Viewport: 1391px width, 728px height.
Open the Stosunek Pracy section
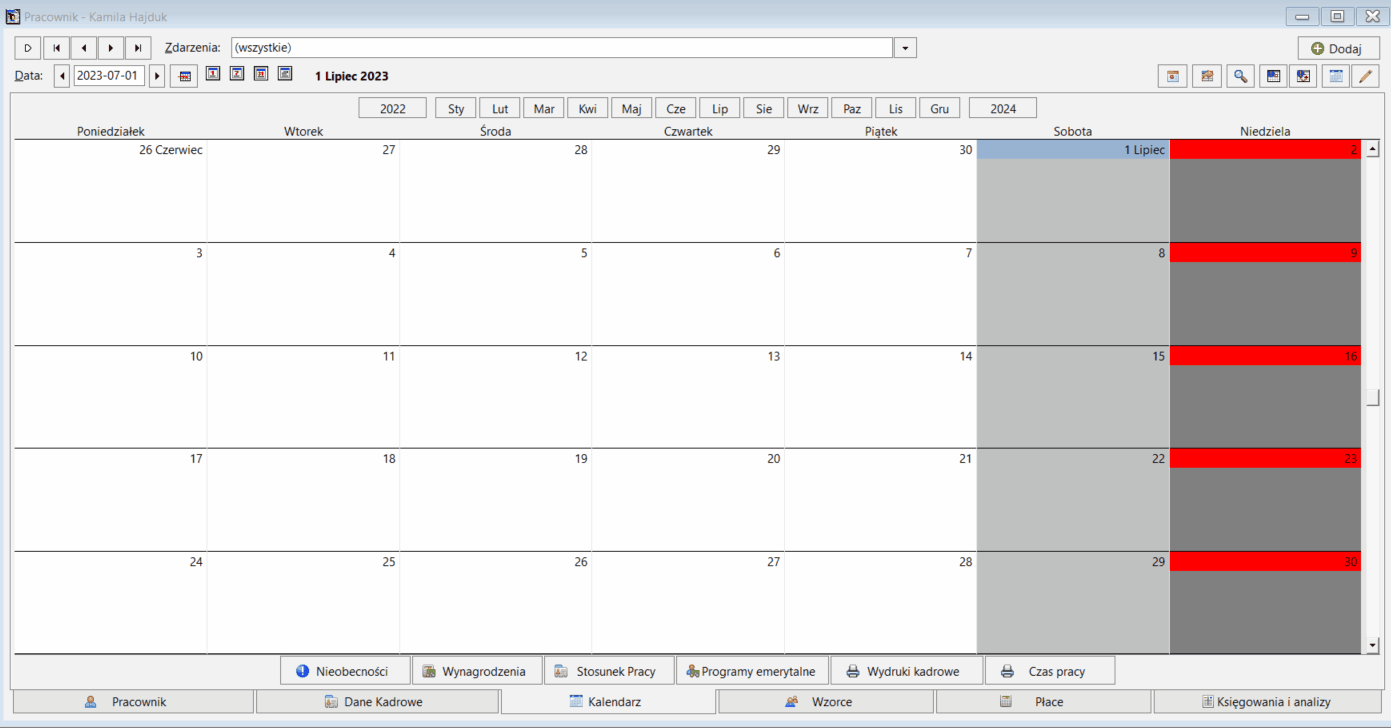(610, 671)
